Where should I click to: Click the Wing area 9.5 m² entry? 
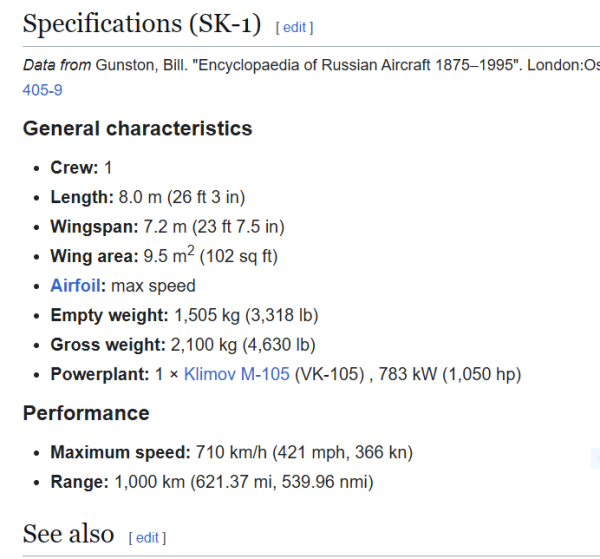click(x=163, y=256)
